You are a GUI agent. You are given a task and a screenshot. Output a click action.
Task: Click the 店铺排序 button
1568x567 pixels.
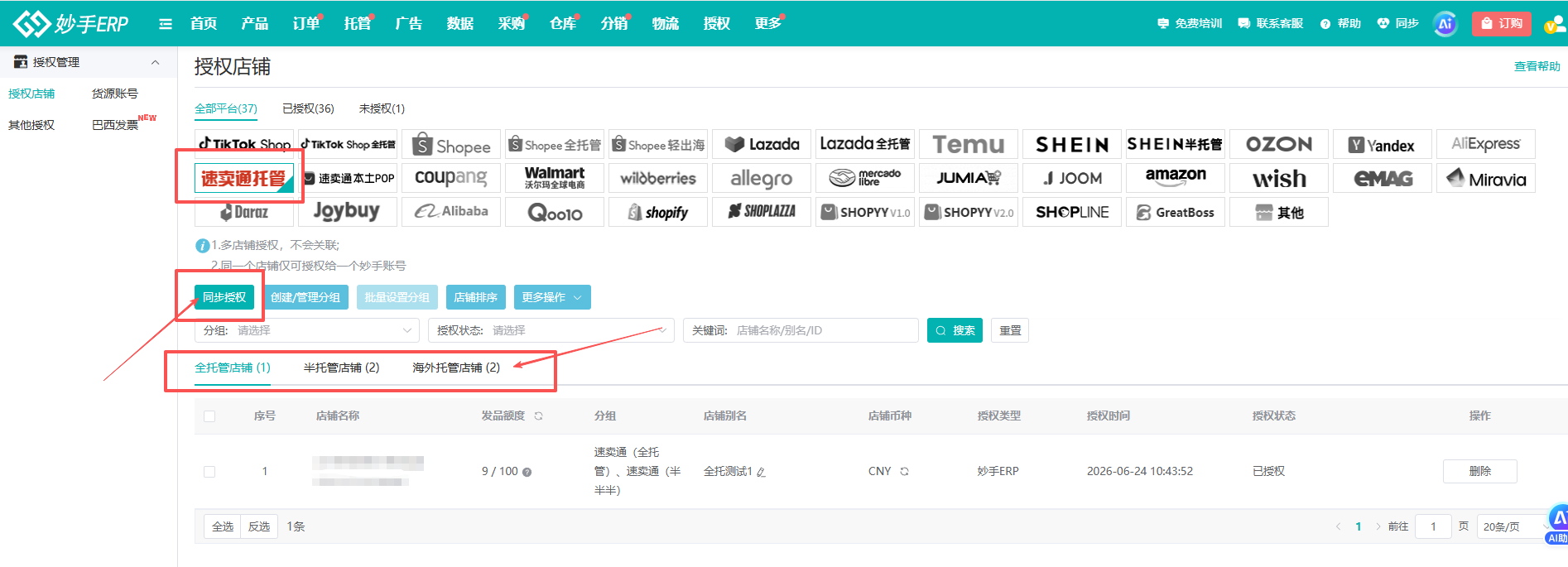click(476, 297)
